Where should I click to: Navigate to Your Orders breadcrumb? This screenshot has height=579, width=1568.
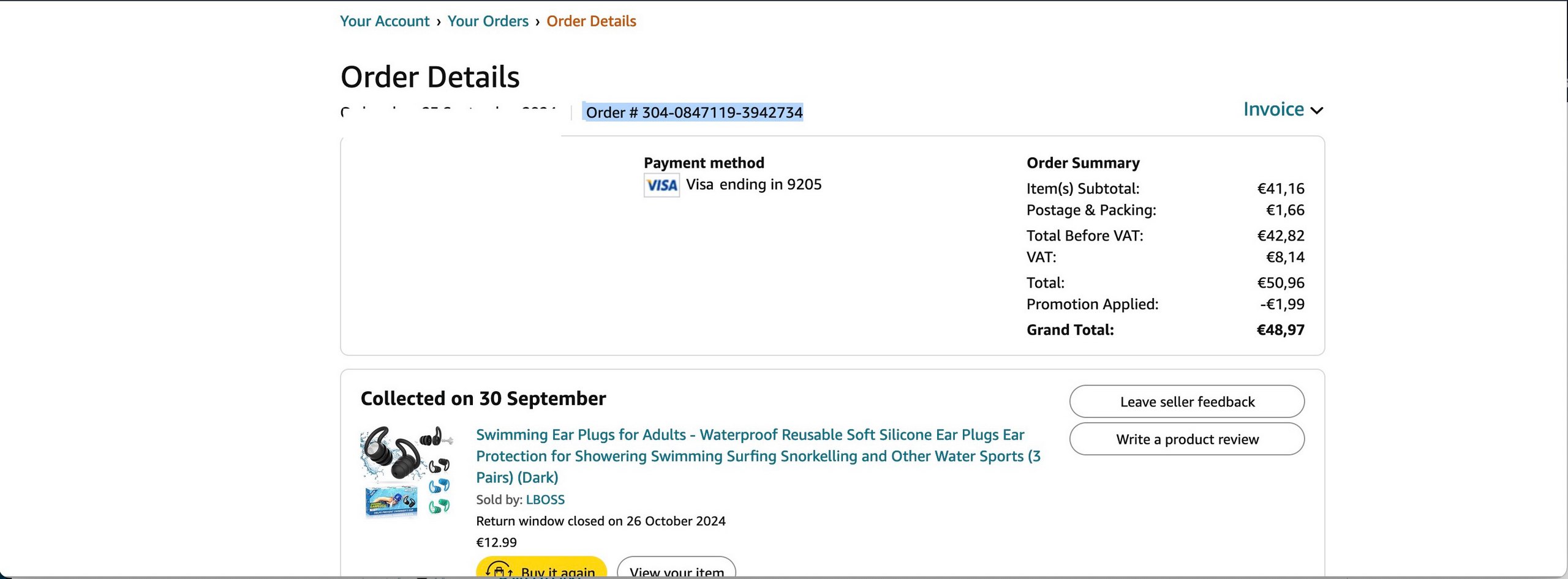pos(488,21)
